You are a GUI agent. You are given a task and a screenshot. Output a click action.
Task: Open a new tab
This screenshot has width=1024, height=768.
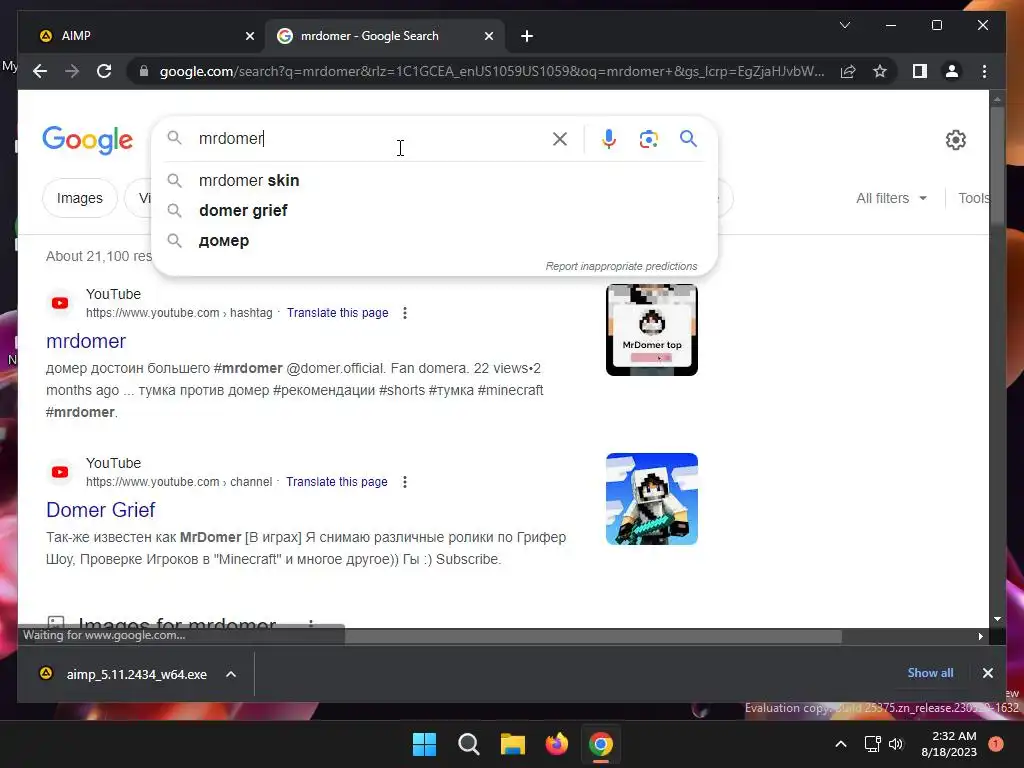click(527, 36)
